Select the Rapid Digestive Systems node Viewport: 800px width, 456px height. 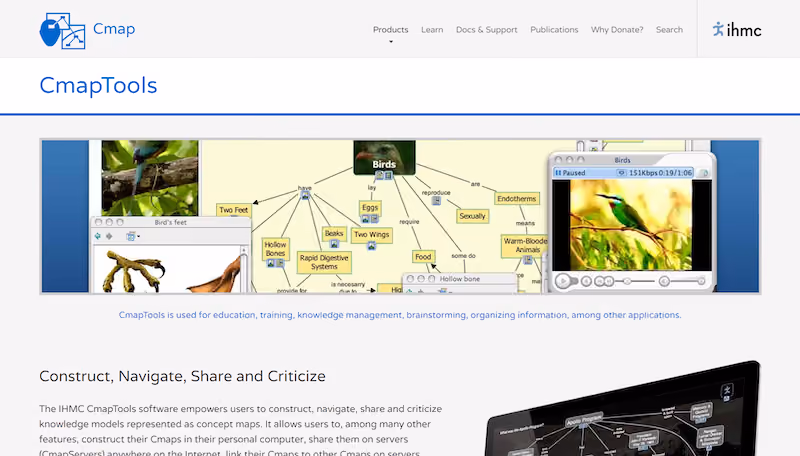[324, 262]
